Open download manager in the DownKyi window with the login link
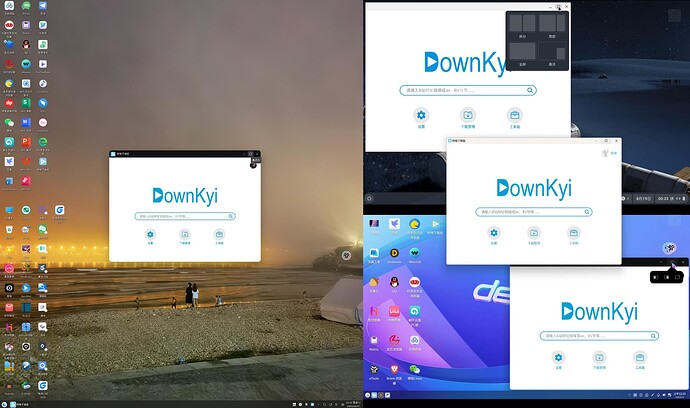This screenshot has width=690, height=408. pyautogui.click(x=534, y=232)
